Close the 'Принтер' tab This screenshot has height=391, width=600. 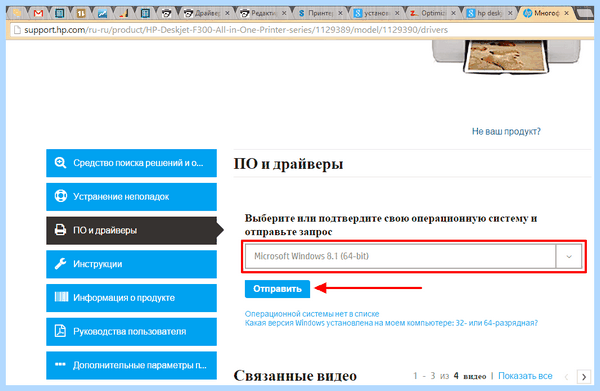click(x=340, y=13)
